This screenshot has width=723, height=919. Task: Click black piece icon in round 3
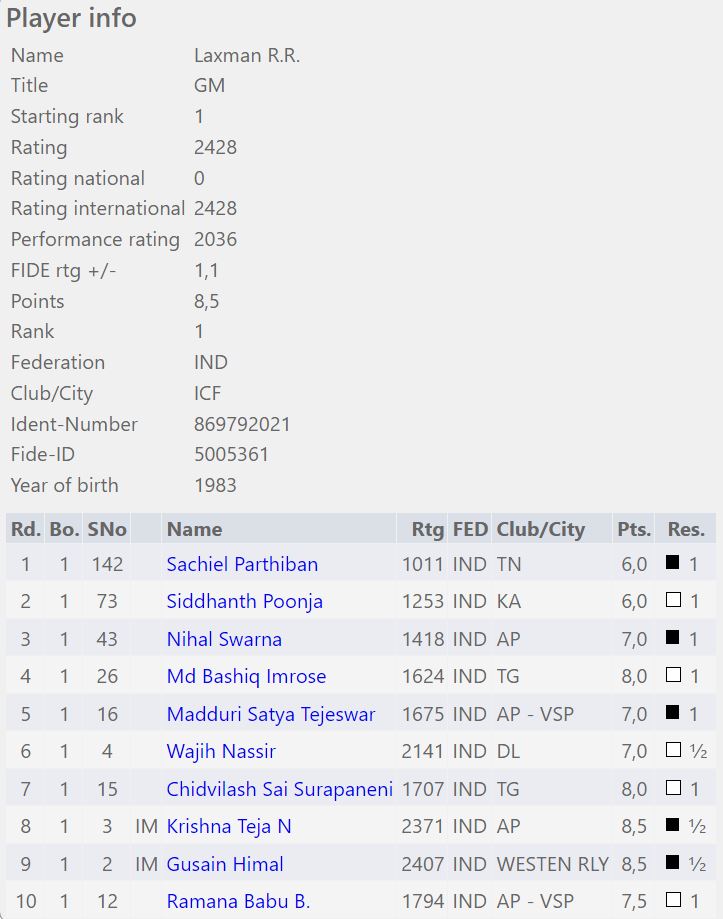click(673, 638)
